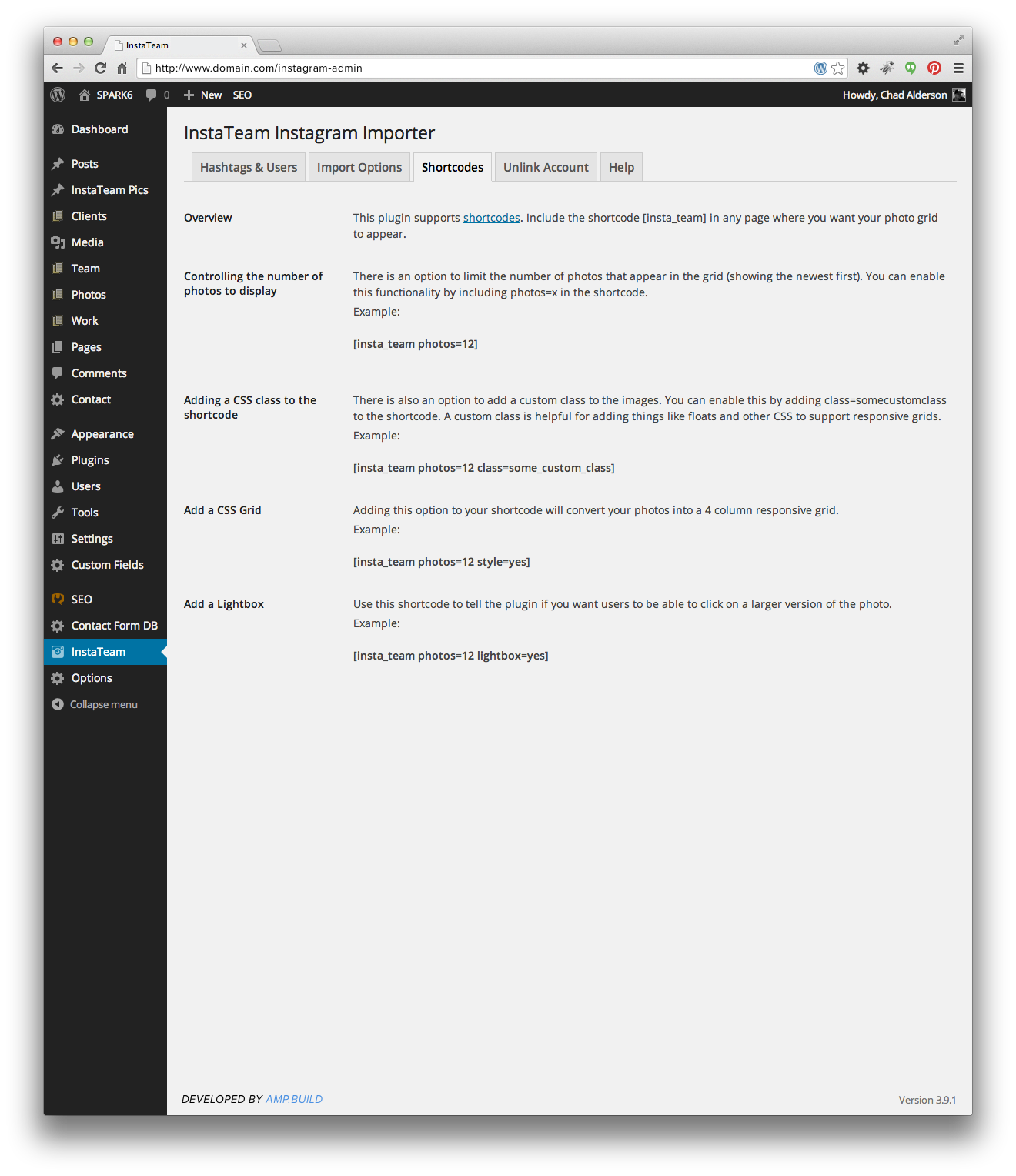The height and width of the screenshot is (1176, 1016).
Task: Go to browser home icon
Action: click(122, 68)
